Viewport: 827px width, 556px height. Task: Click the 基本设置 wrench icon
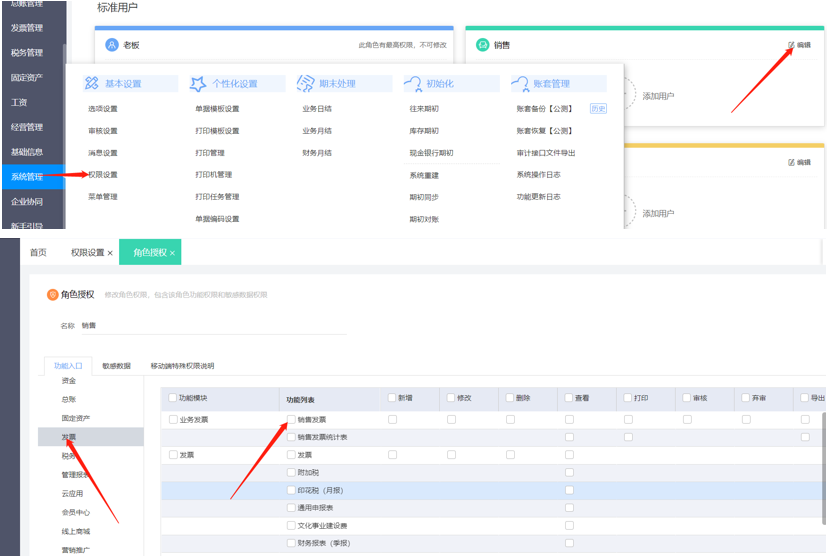point(92,84)
